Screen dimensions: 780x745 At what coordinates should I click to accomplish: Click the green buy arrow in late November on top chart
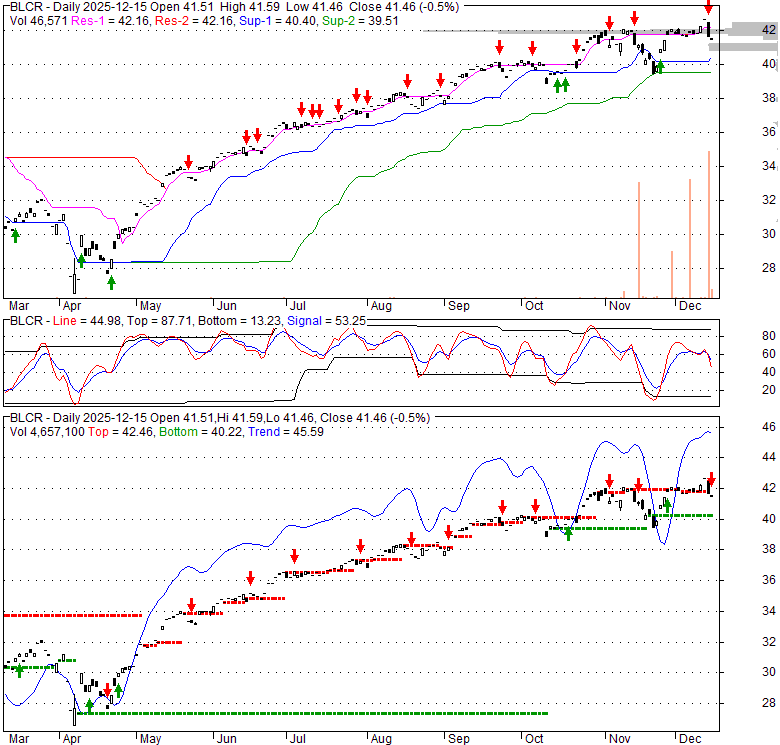click(x=659, y=67)
